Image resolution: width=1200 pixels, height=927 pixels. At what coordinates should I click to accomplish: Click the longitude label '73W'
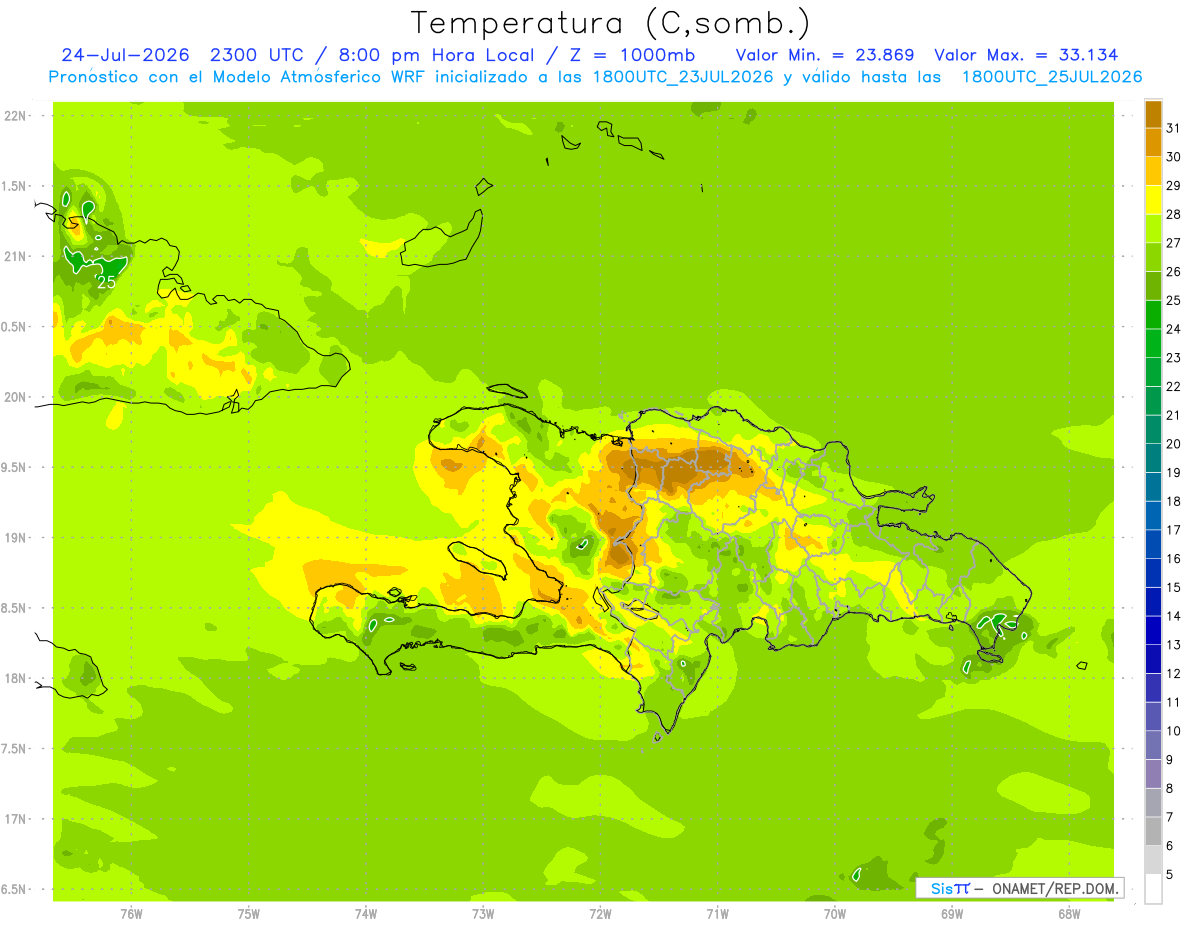483,913
